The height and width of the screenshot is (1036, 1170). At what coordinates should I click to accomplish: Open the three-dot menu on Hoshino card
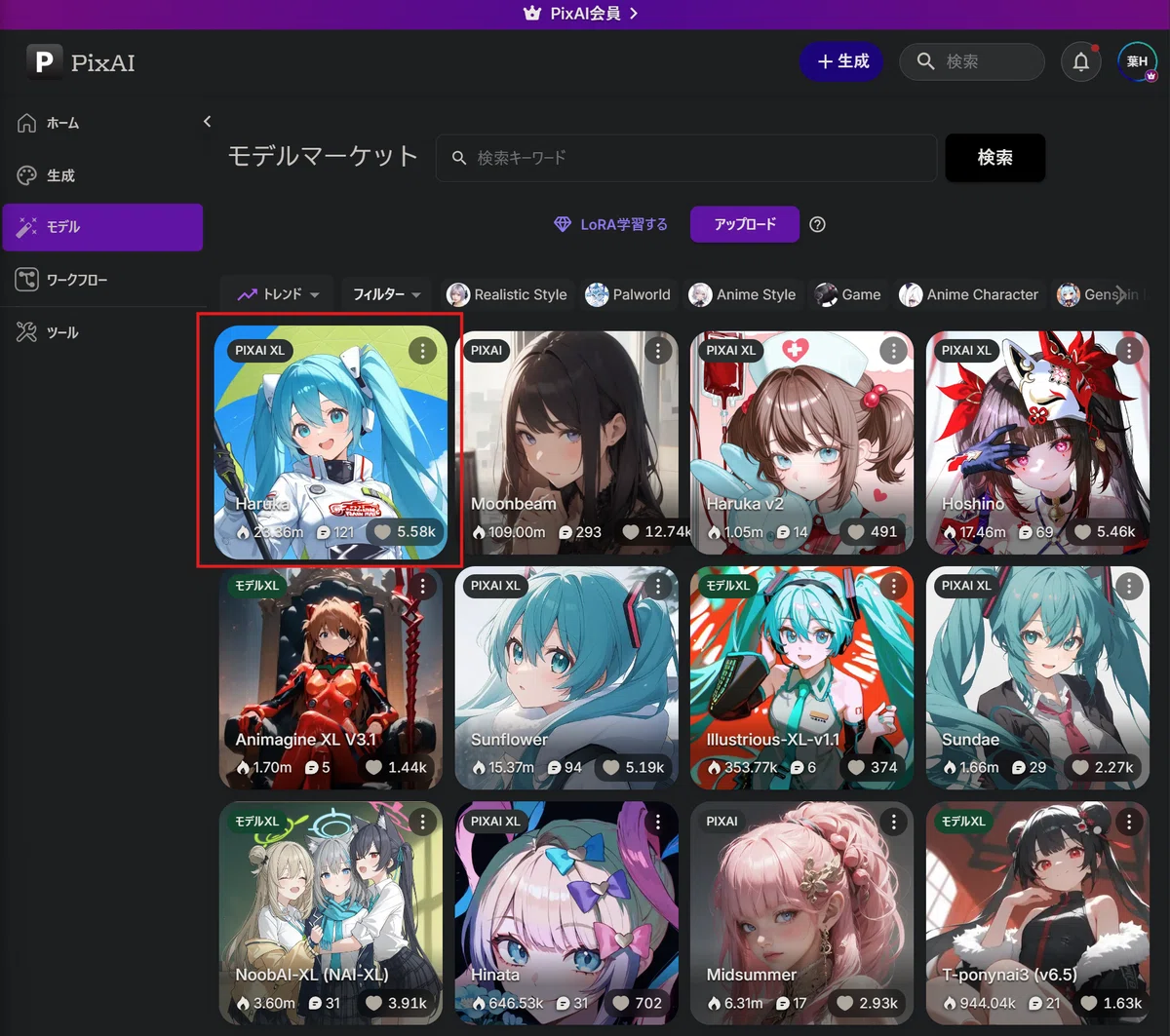coord(1129,350)
